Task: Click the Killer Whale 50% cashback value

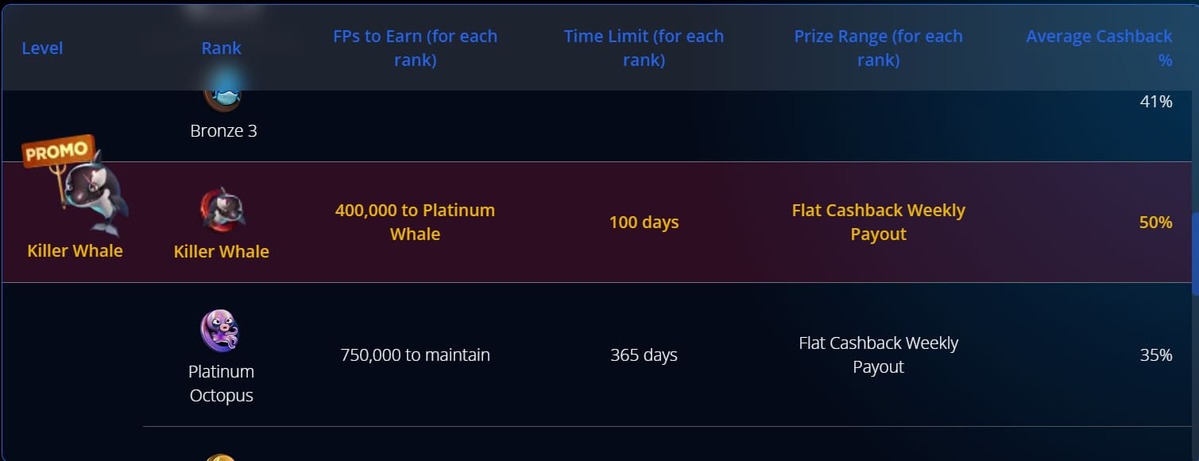Action: point(1155,222)
